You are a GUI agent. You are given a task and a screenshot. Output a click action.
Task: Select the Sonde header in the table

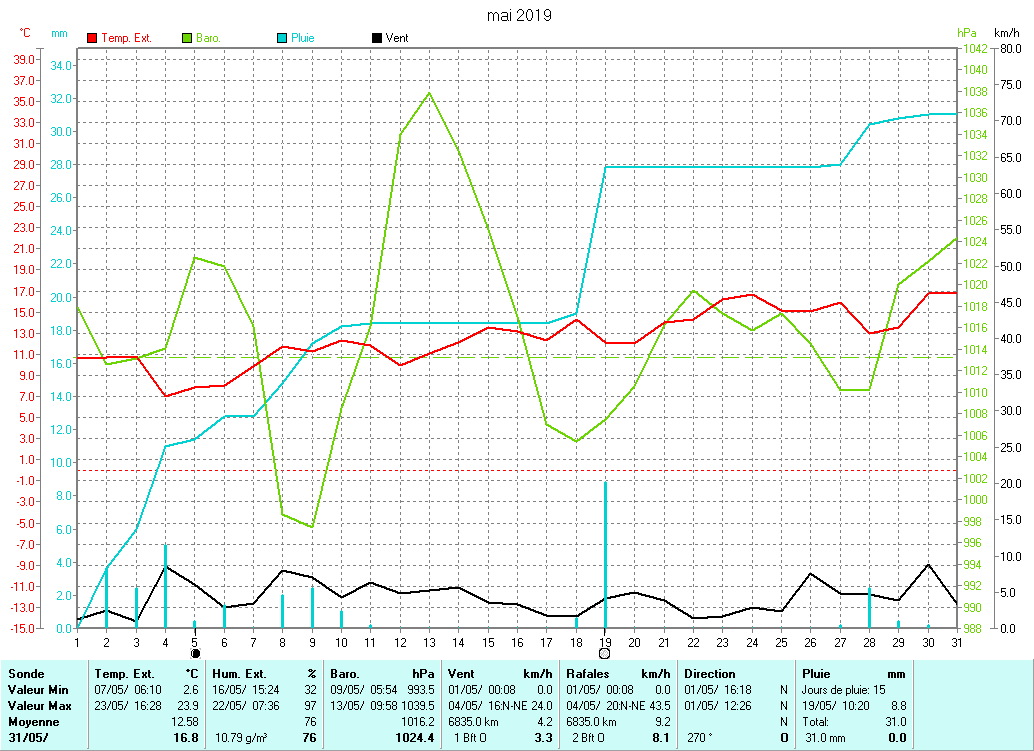26,674
